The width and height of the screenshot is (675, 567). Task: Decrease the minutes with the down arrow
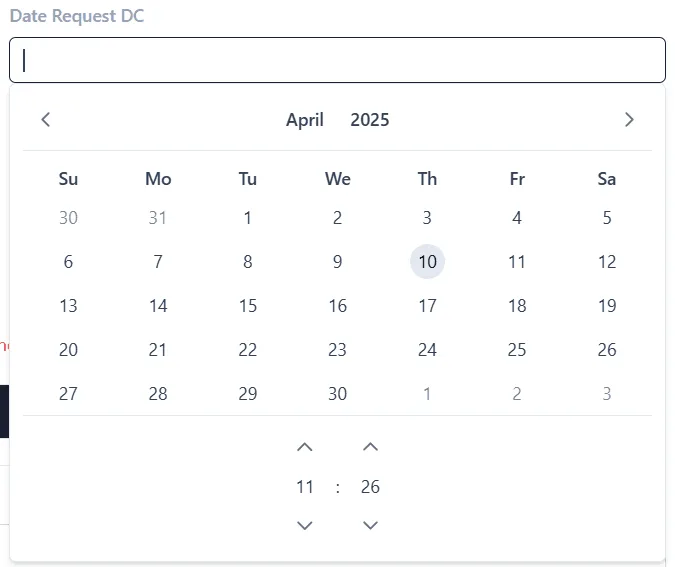[x=370, y=525]
